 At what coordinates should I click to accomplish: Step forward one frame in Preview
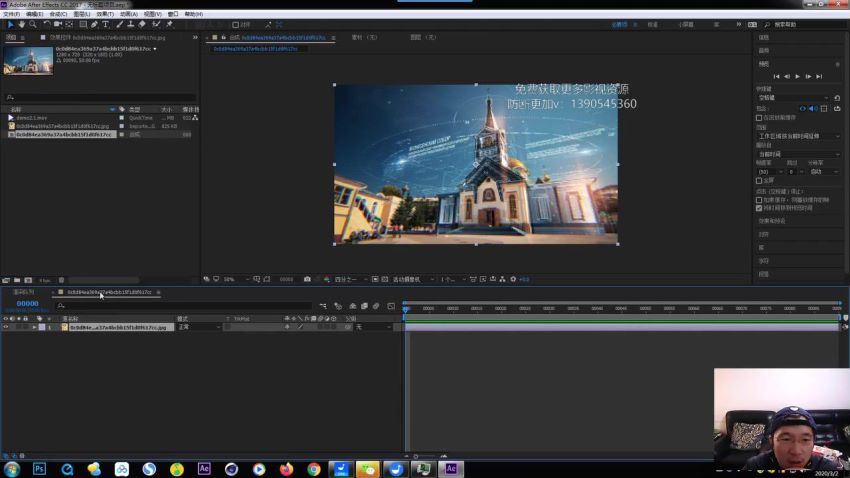tap(808, 76)
